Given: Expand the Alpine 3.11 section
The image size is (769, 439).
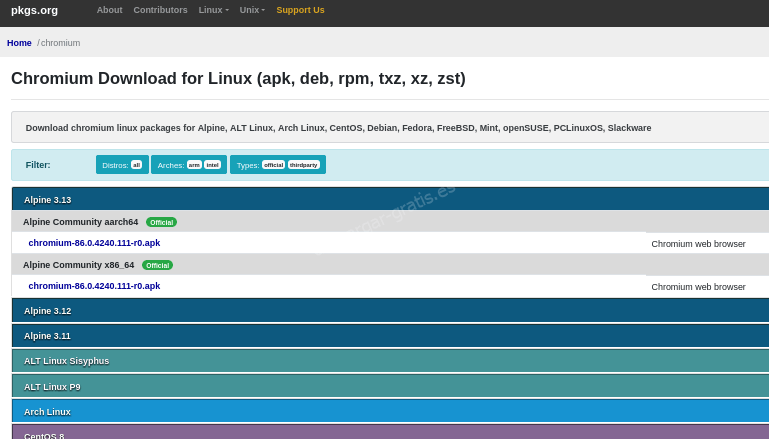Looking at the screenshot, I should point(390,336).
